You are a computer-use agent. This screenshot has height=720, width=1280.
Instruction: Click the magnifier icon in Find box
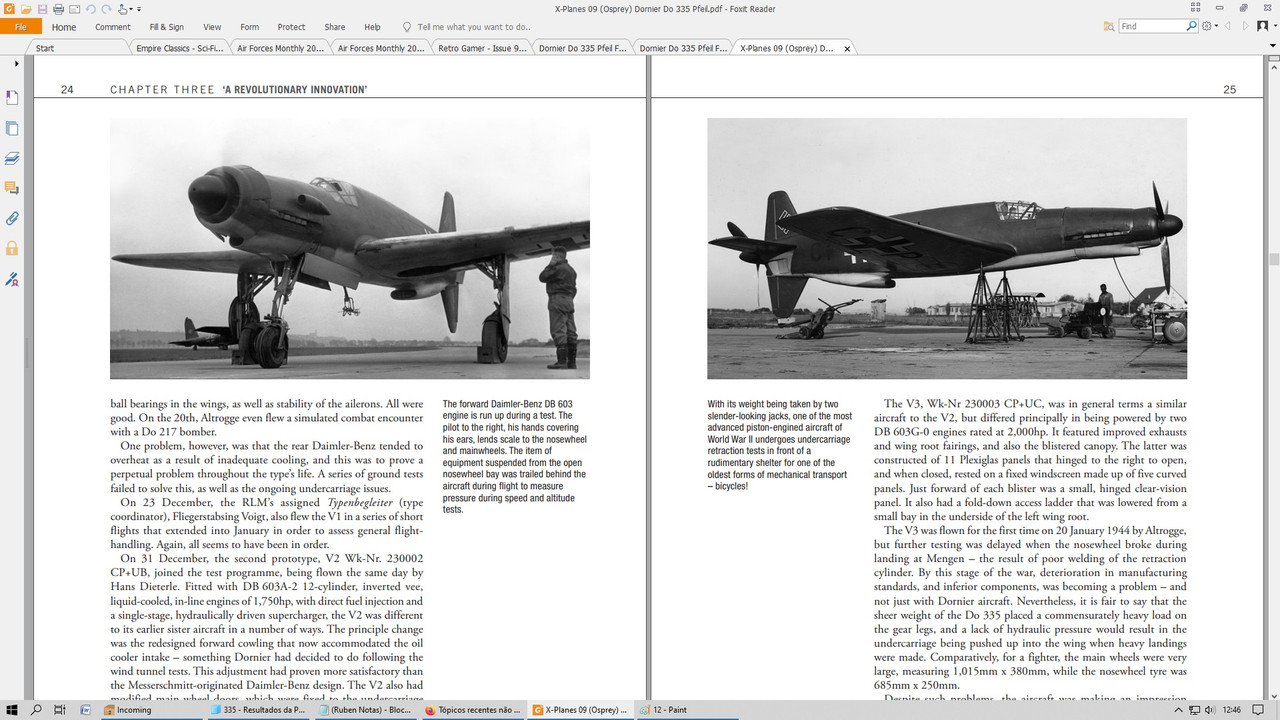[1192, 26]
